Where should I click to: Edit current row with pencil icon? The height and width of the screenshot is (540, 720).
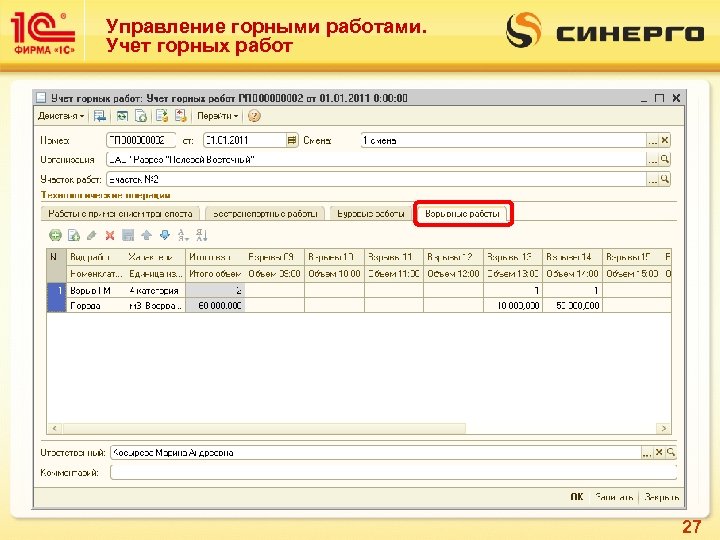tap(91, 236)
